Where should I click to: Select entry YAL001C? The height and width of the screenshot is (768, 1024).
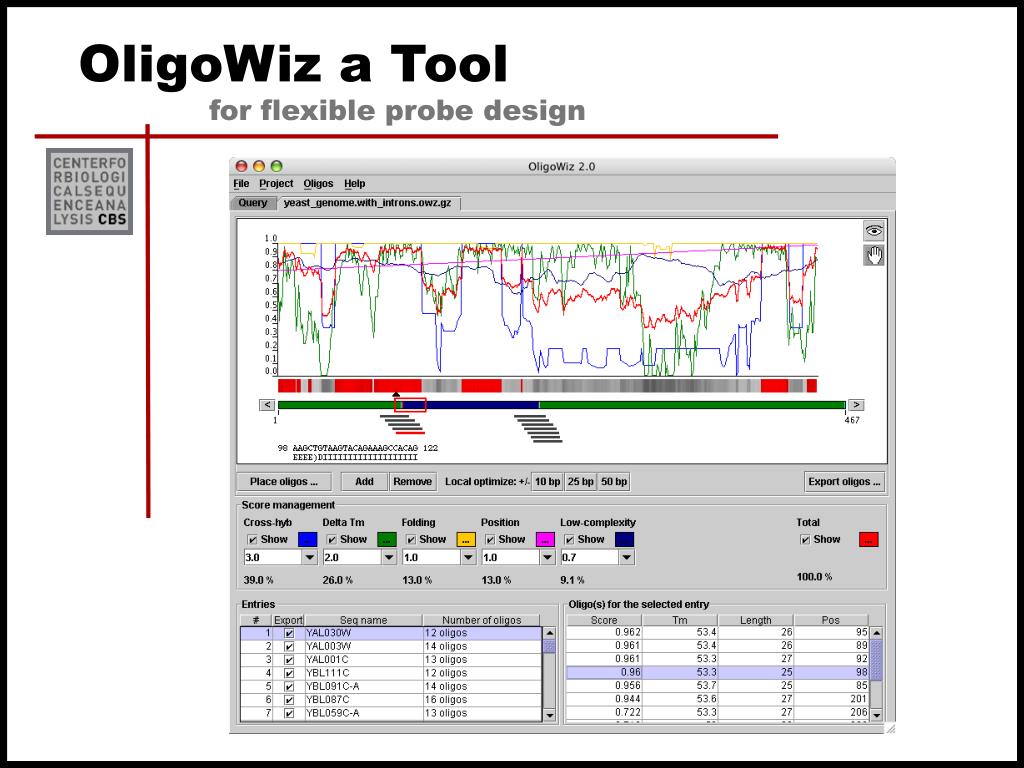[391, 660]
